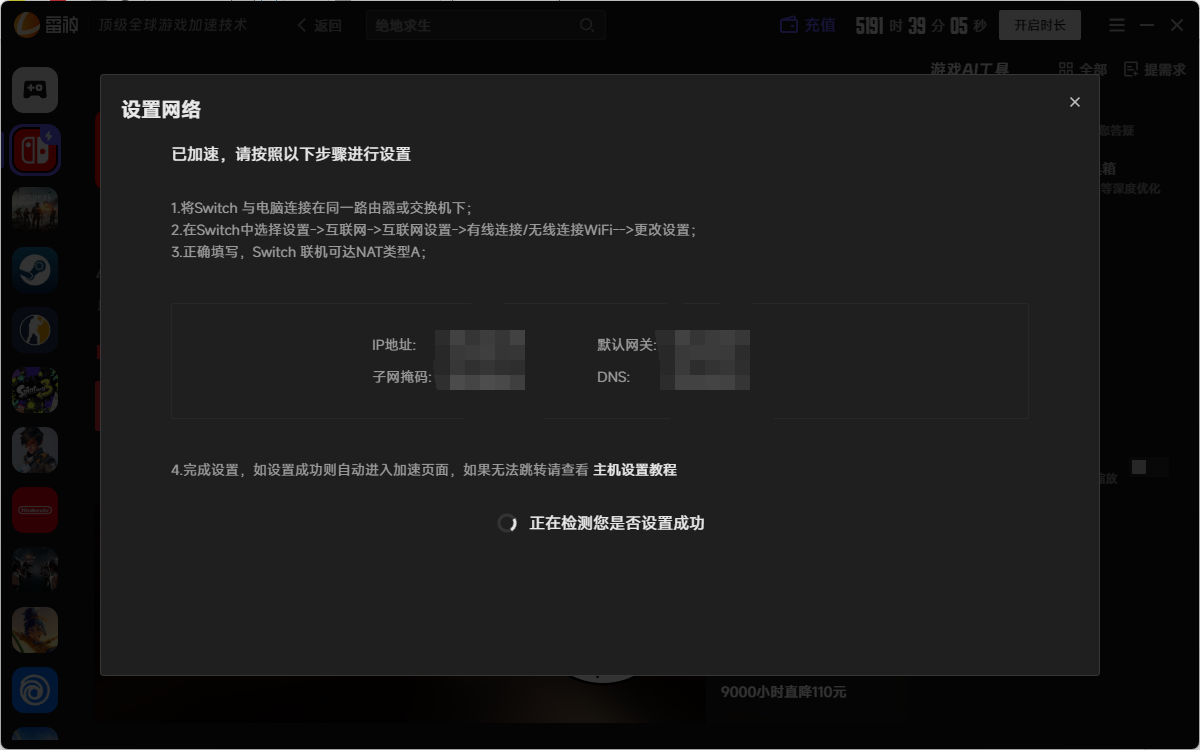Click the 雷神 logo in top left
The height and width of the screenshot is (750, 1200).
coord(42,25)
